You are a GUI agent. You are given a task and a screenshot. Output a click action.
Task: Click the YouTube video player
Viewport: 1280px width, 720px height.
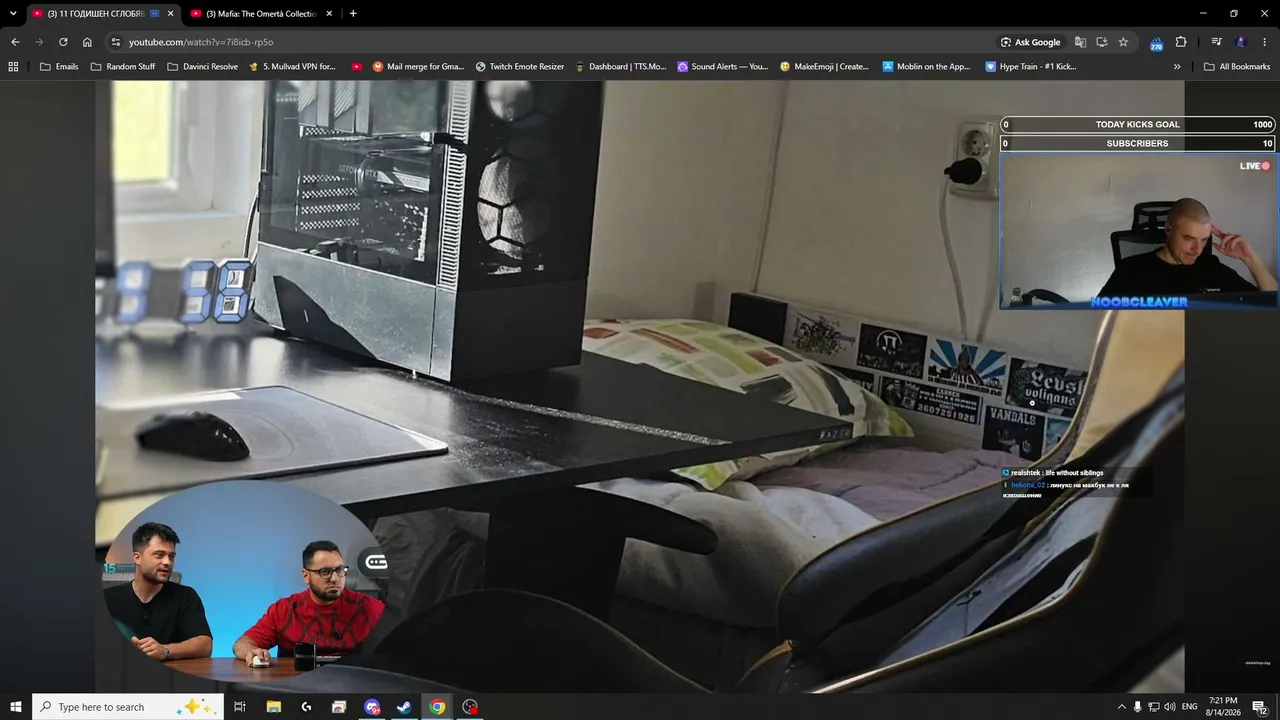640,386
